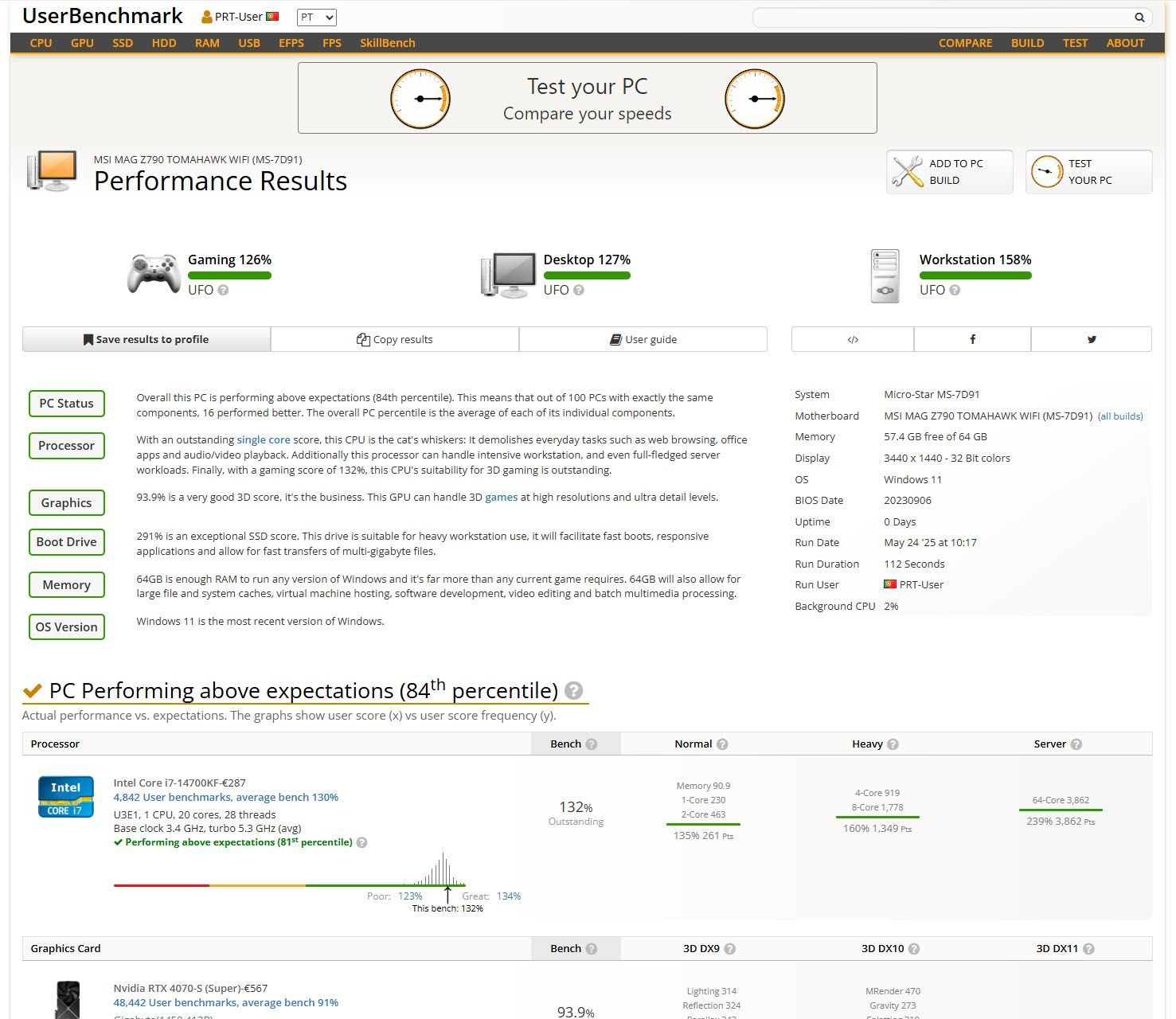This screenshot has height=1019, width=1176.
Task: Open the USB menu tab
Action: [249, 43]
